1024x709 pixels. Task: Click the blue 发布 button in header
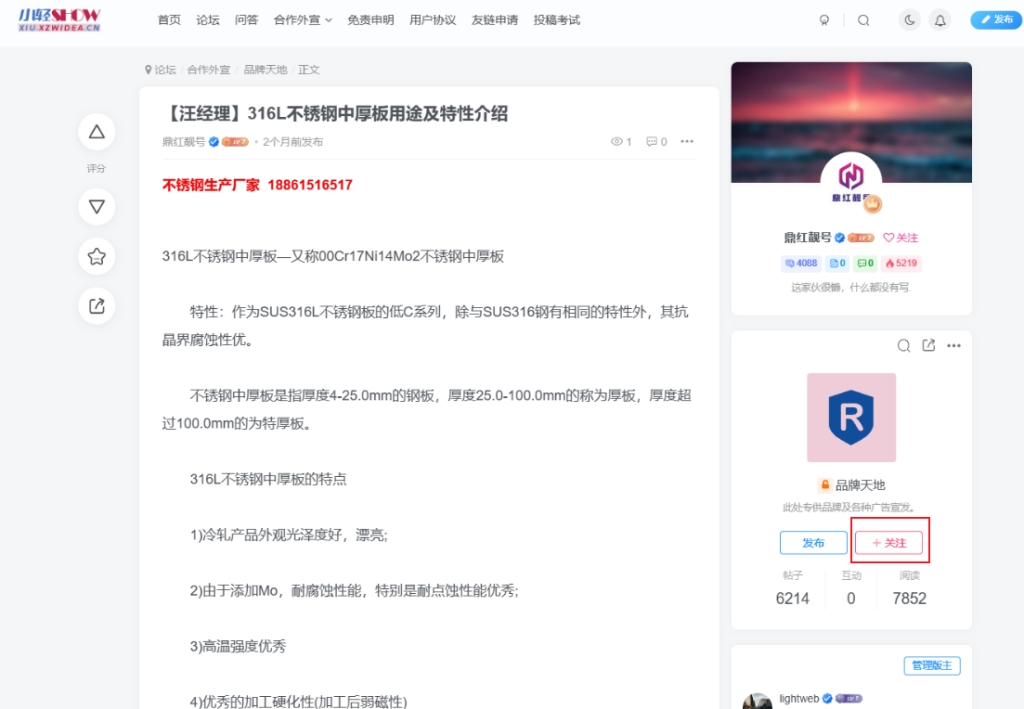tap(995, 20)
